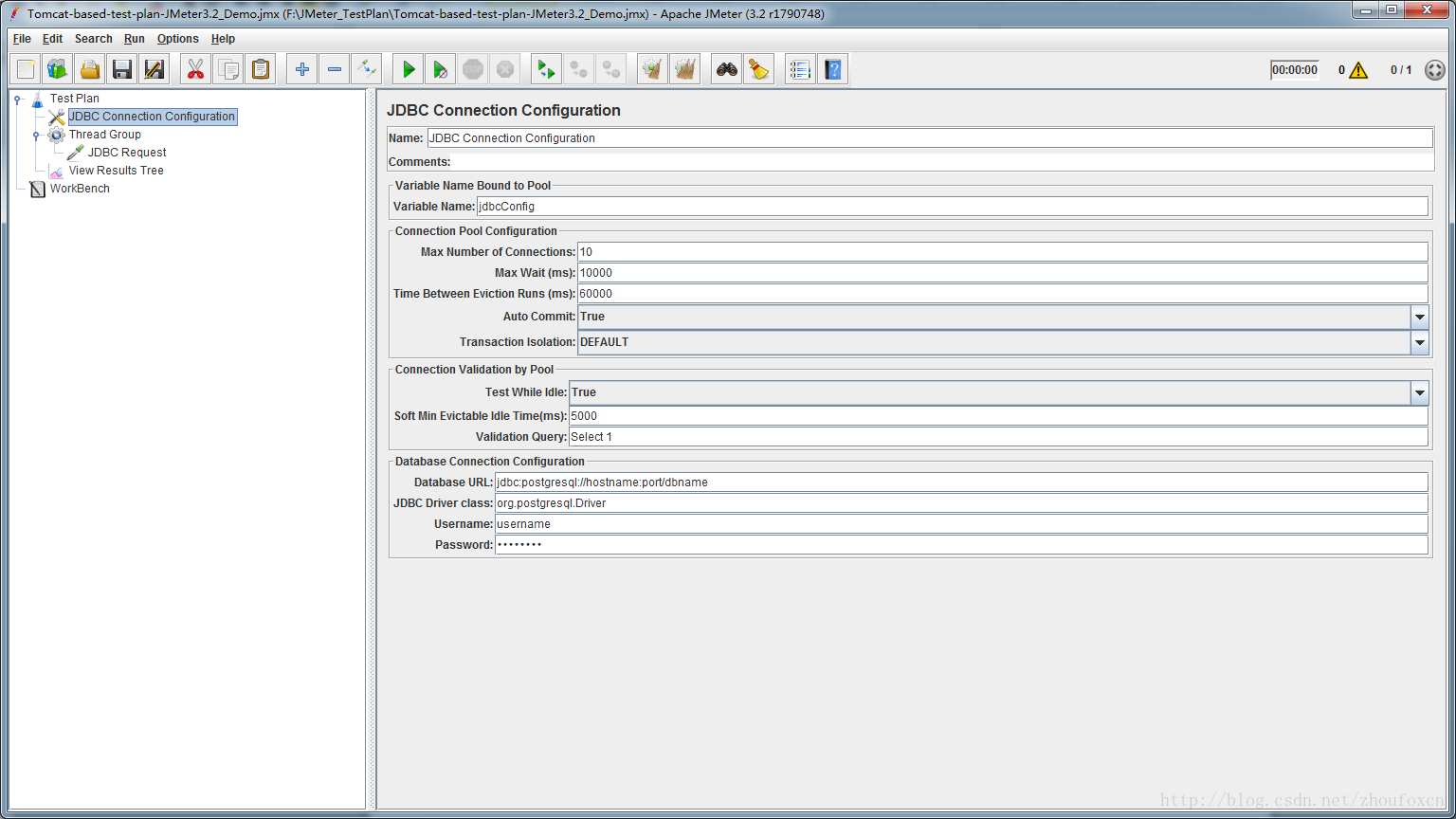This screenshot has height=819, width=1456.
Task: Click the New test plan icon
Action: (26, 69)
